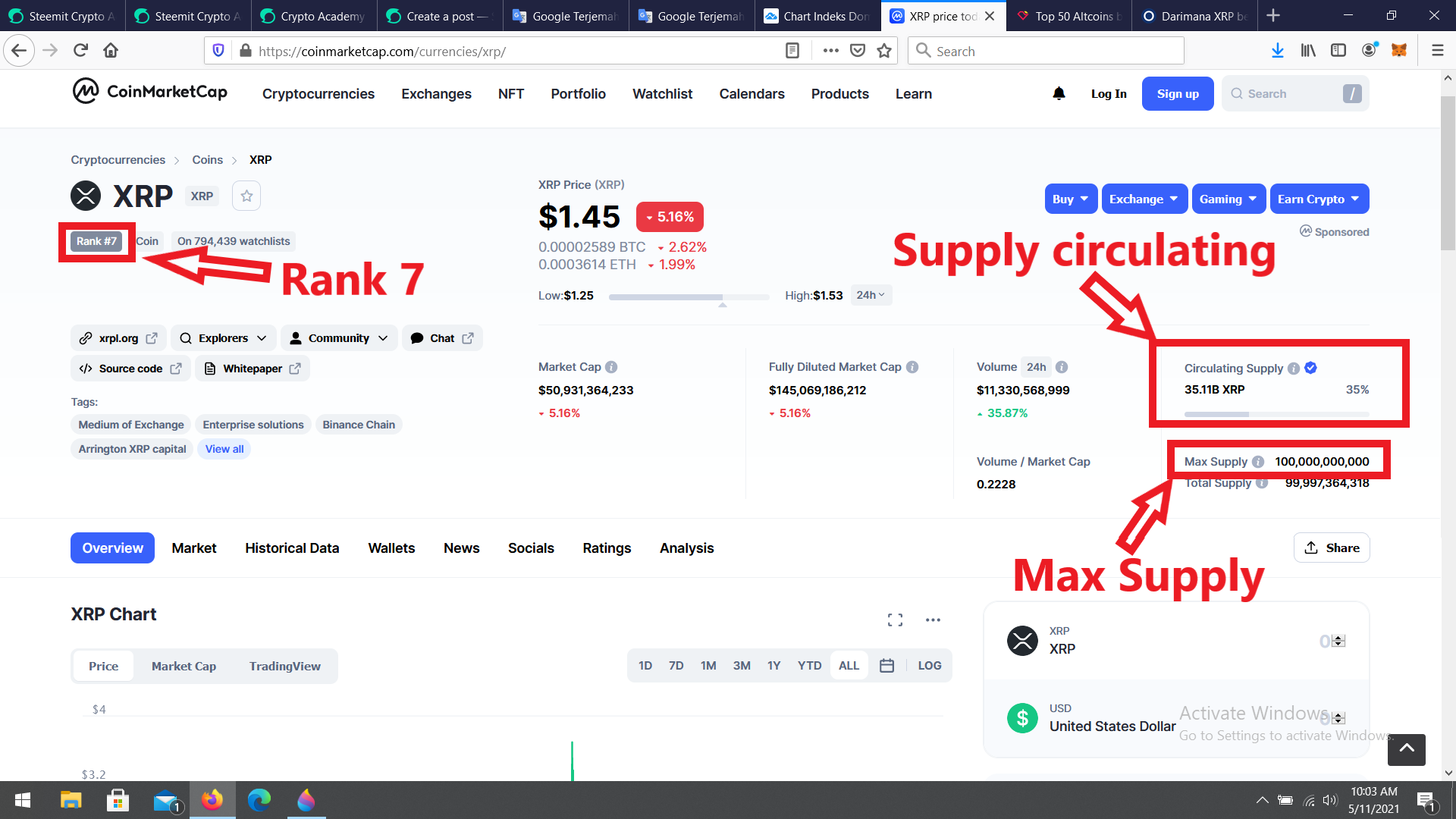Set chart range to YTD
The height and width of the screenshot is (819, 1456).
pyautogui.click(x=809, y=666)
